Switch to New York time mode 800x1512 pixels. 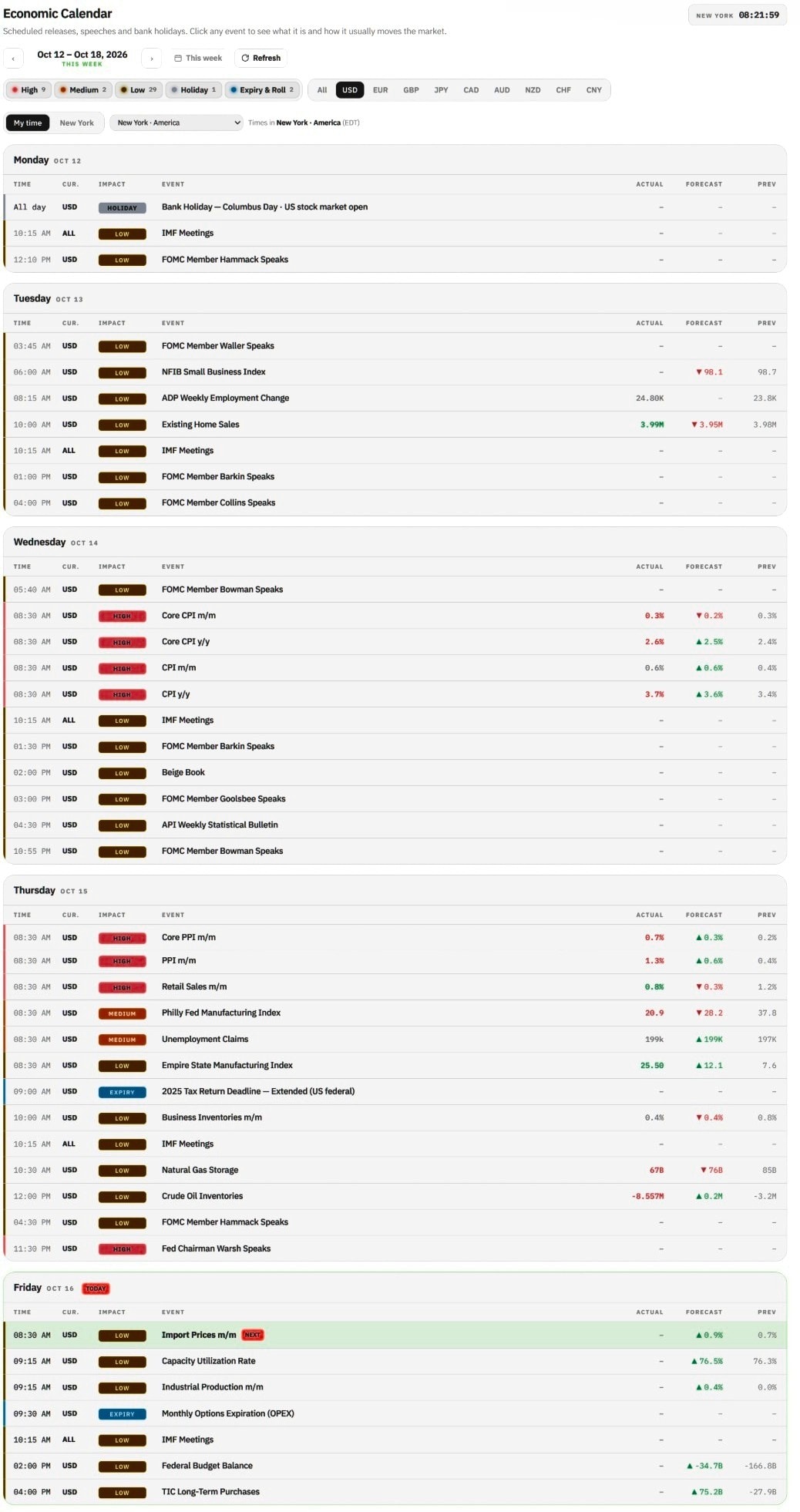click(77, 123)
